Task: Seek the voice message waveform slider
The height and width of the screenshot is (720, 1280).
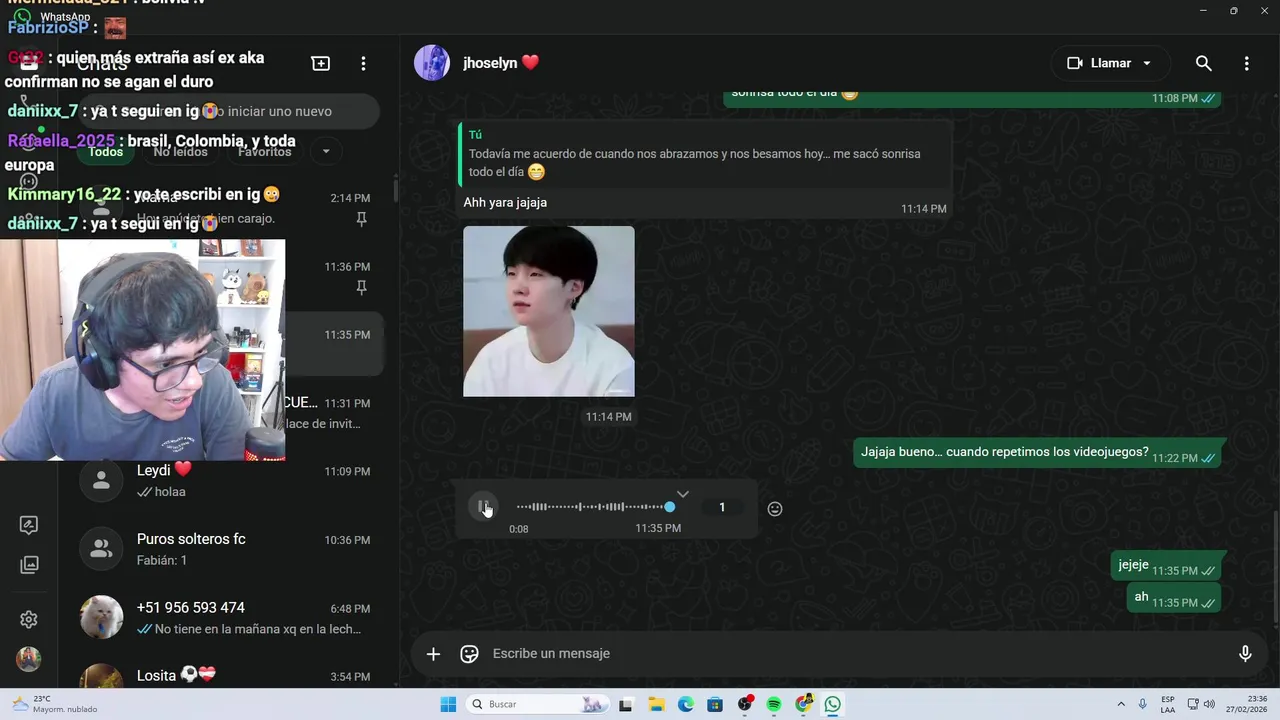Action: pyautogui.click(x=594, y=507)
